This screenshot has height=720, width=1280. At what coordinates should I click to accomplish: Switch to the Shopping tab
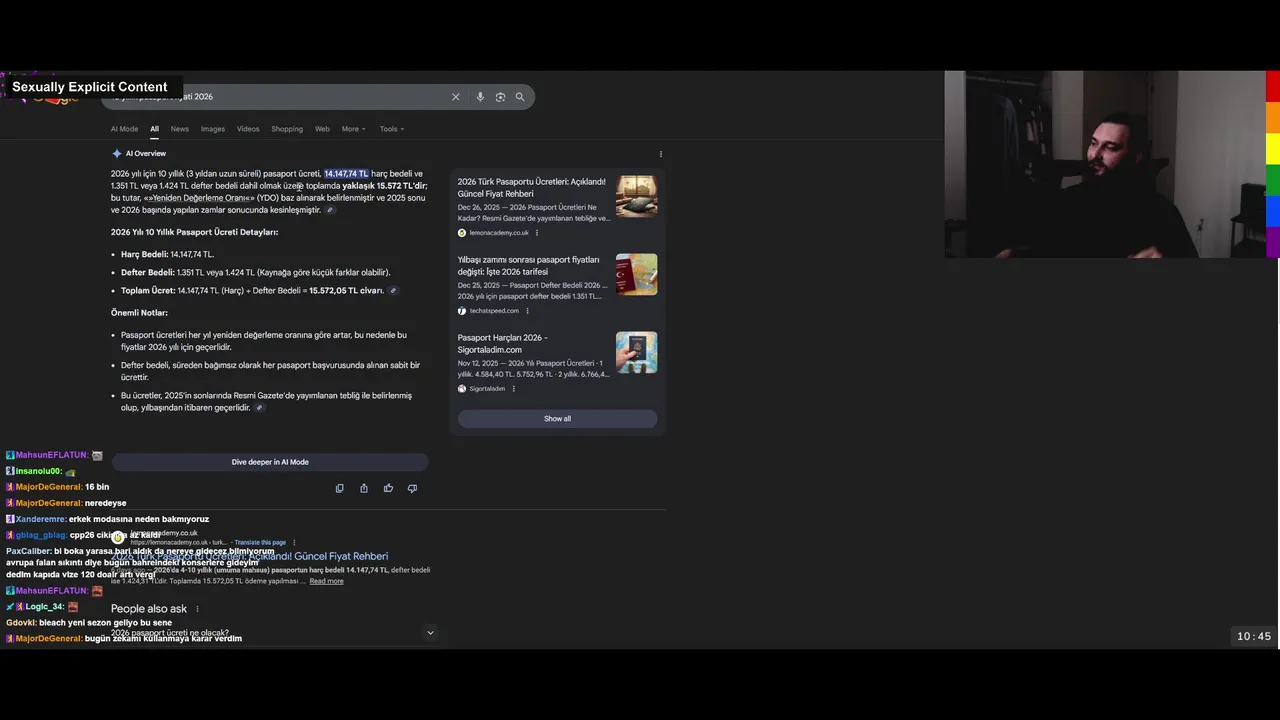(x=287, y=129)
